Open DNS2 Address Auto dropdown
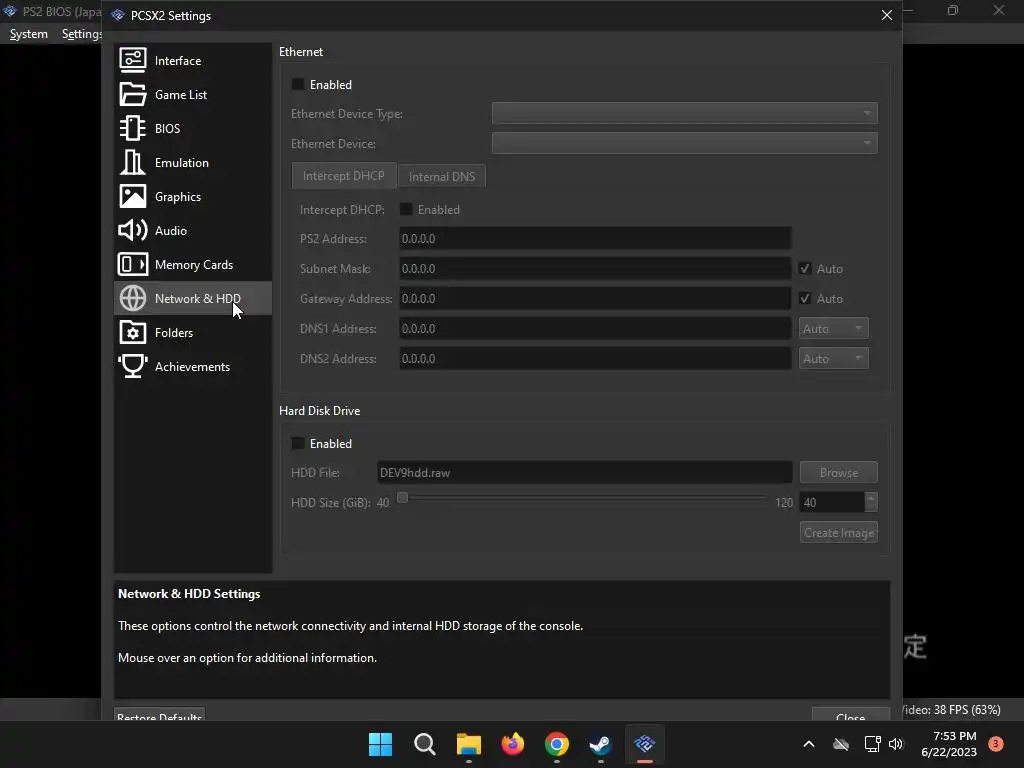The image size is (1024, 768). (833, 359)
